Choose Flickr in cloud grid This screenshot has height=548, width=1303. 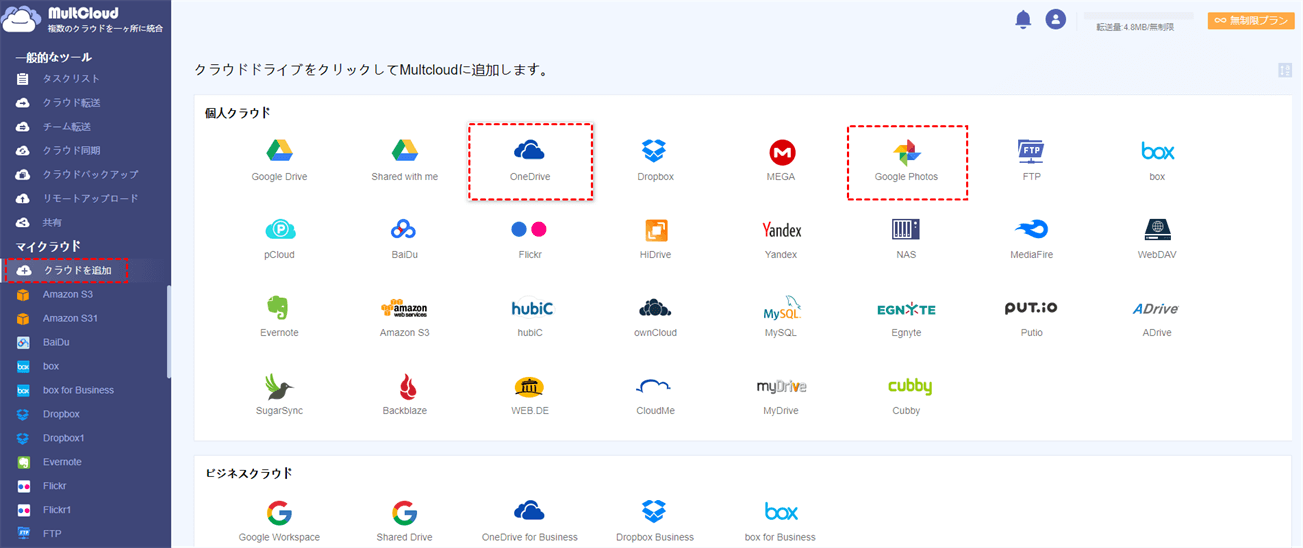[x=529, y=238]
